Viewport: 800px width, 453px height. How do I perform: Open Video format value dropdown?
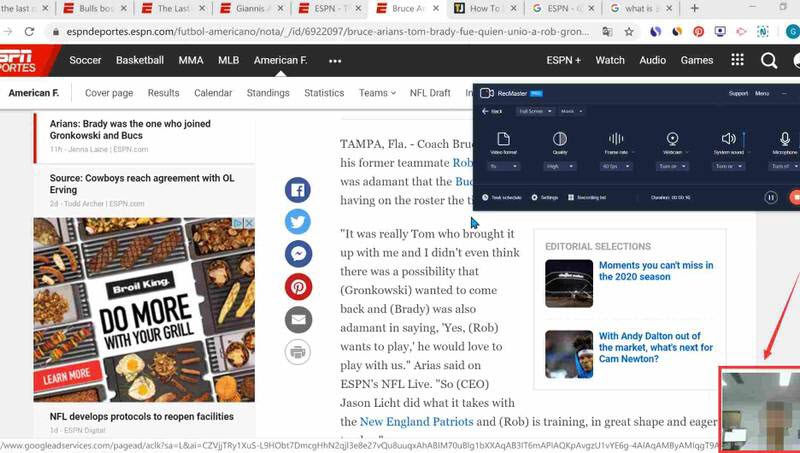504,166
